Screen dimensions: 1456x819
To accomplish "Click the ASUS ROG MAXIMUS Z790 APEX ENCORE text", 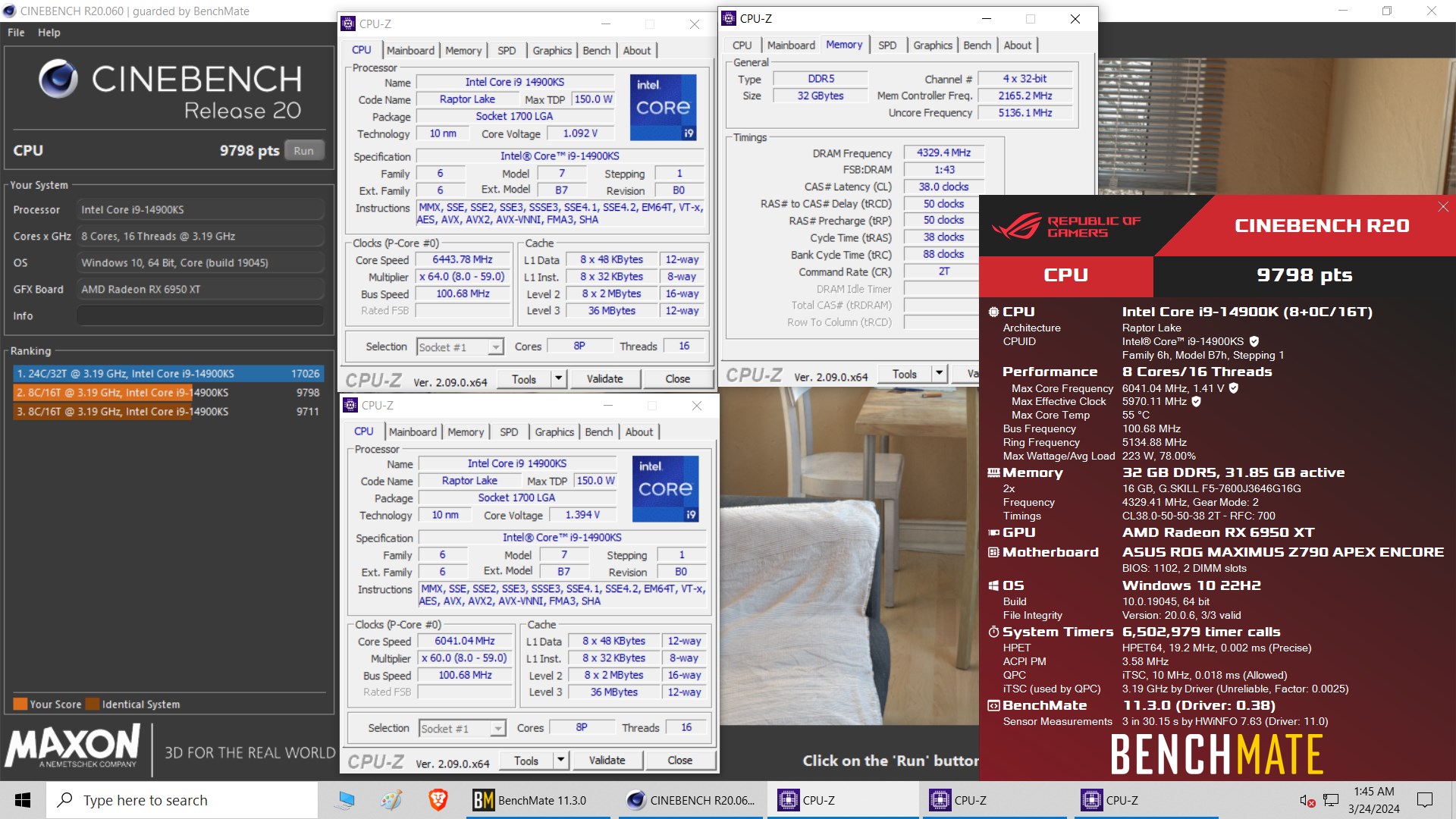I will [x=1283, y=552].
